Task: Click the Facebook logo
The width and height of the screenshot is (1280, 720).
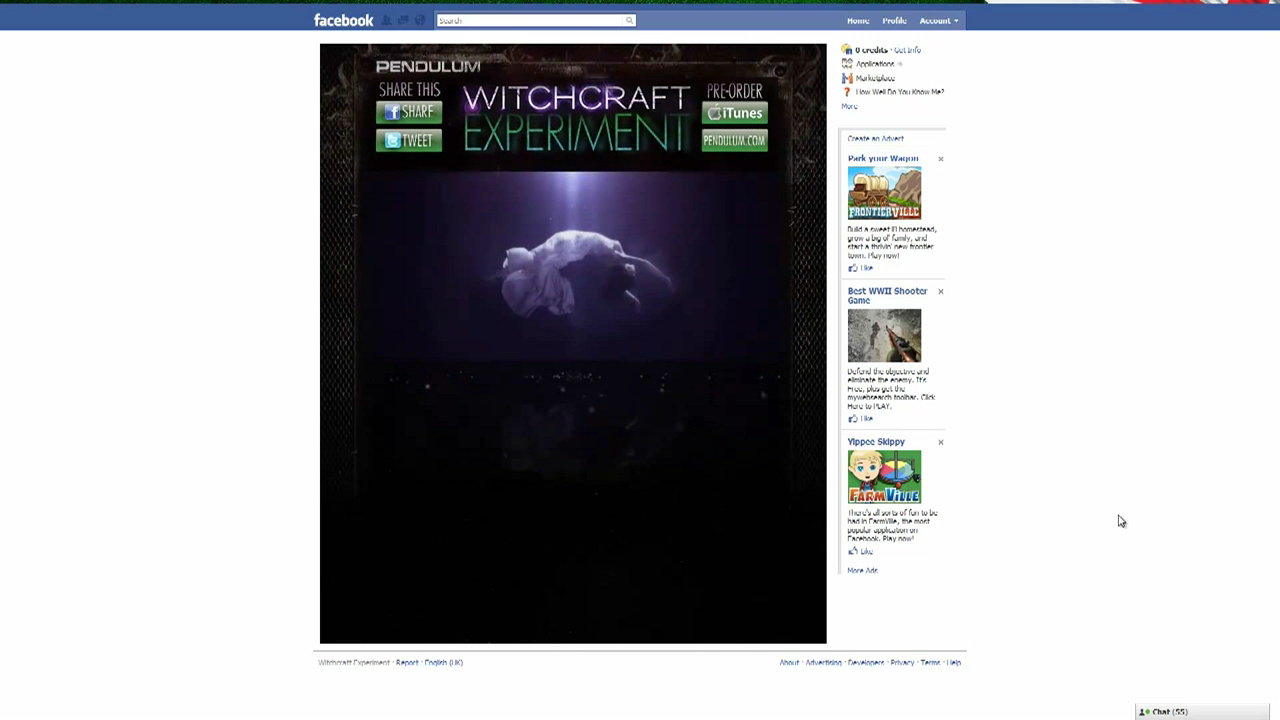Action: click(343, 20)
